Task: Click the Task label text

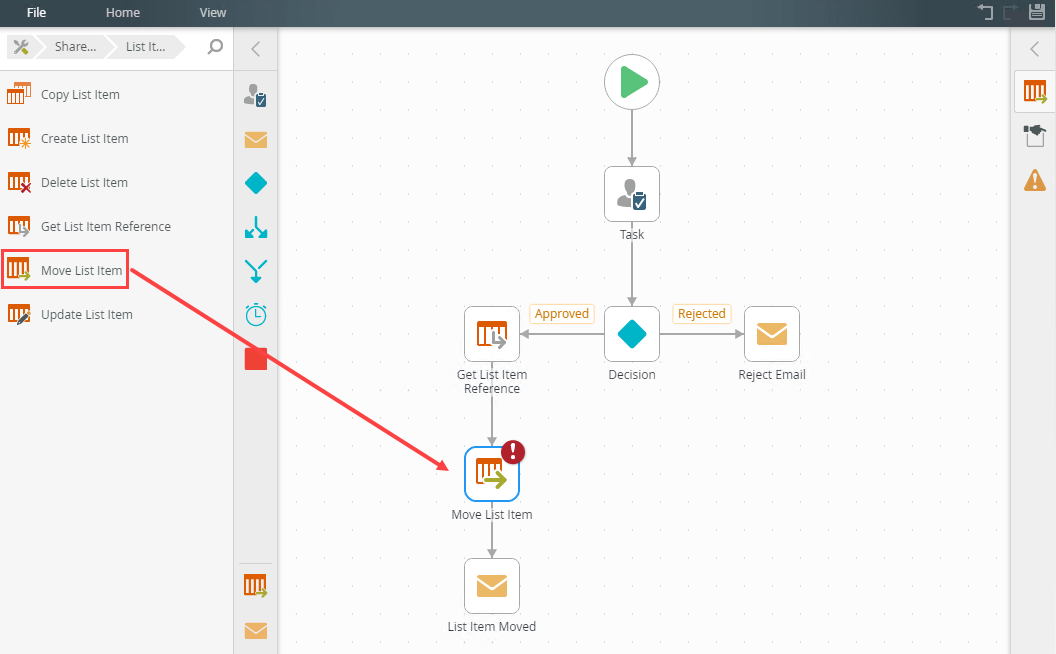Action: click(632, 234)
